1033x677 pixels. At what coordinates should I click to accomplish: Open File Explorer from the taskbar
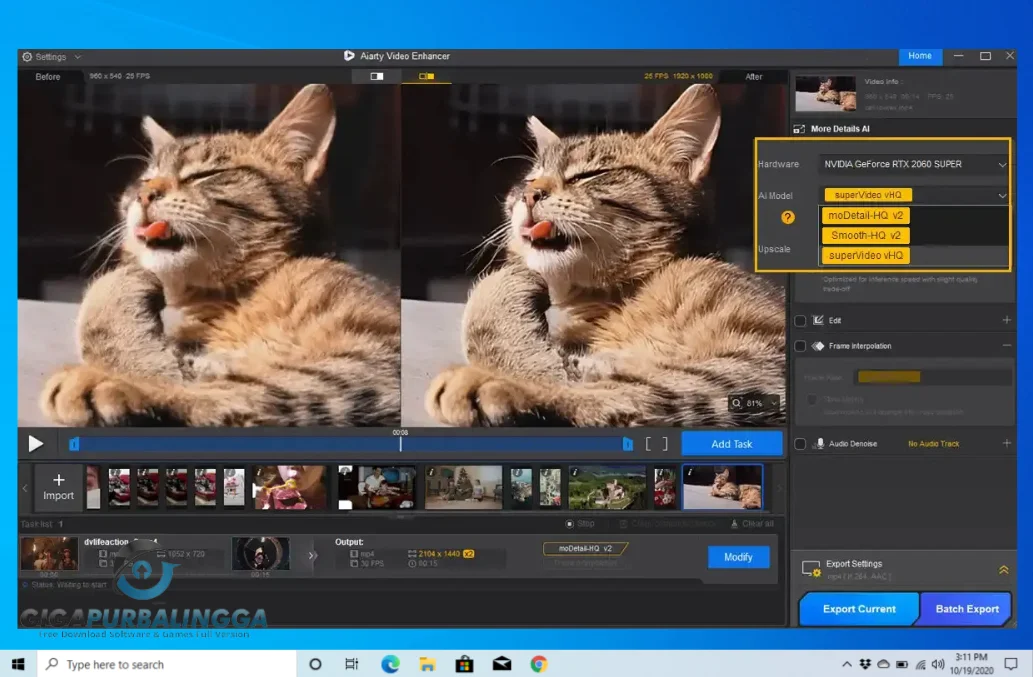427,664
